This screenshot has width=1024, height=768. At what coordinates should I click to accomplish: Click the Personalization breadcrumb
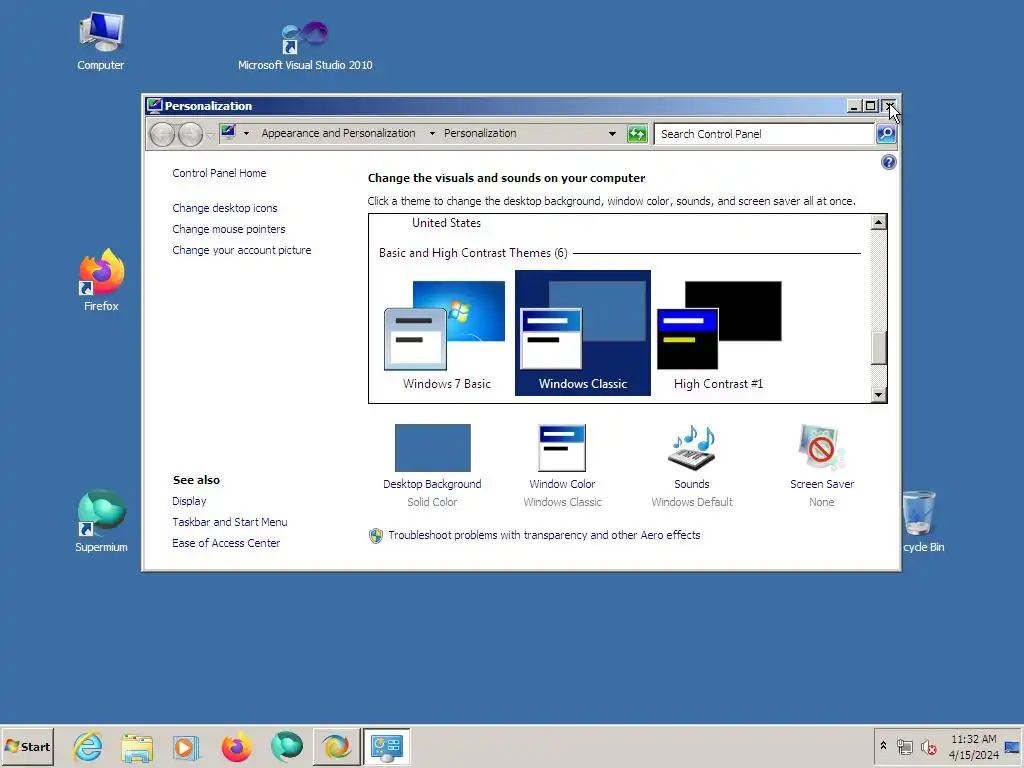[480, 133]
